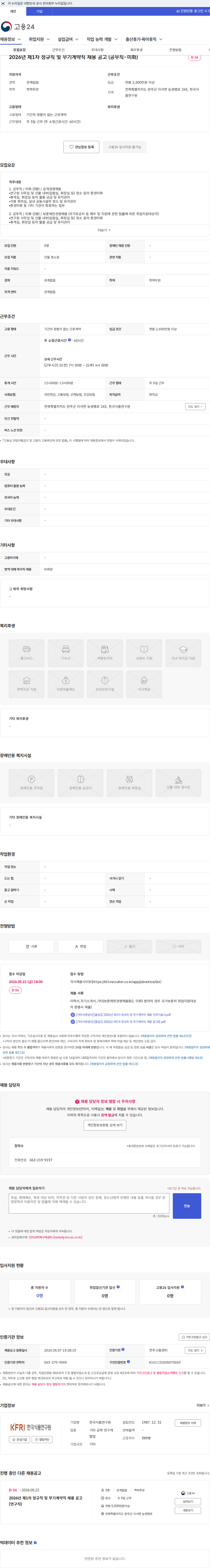Screen dimensions: 210x1568
Task: Click the 고용24 입사지원 info icon
Action: pos(182,1287)
